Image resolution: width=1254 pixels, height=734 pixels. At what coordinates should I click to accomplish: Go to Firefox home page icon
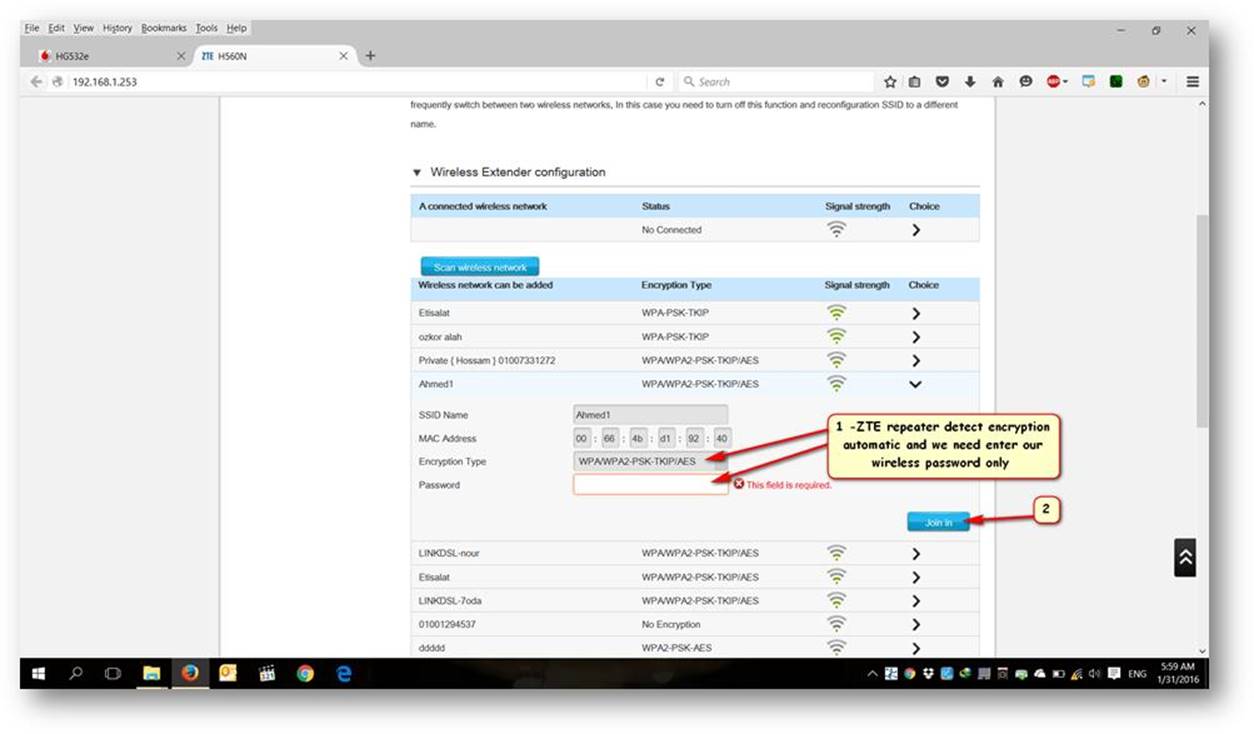coord(997,82)
